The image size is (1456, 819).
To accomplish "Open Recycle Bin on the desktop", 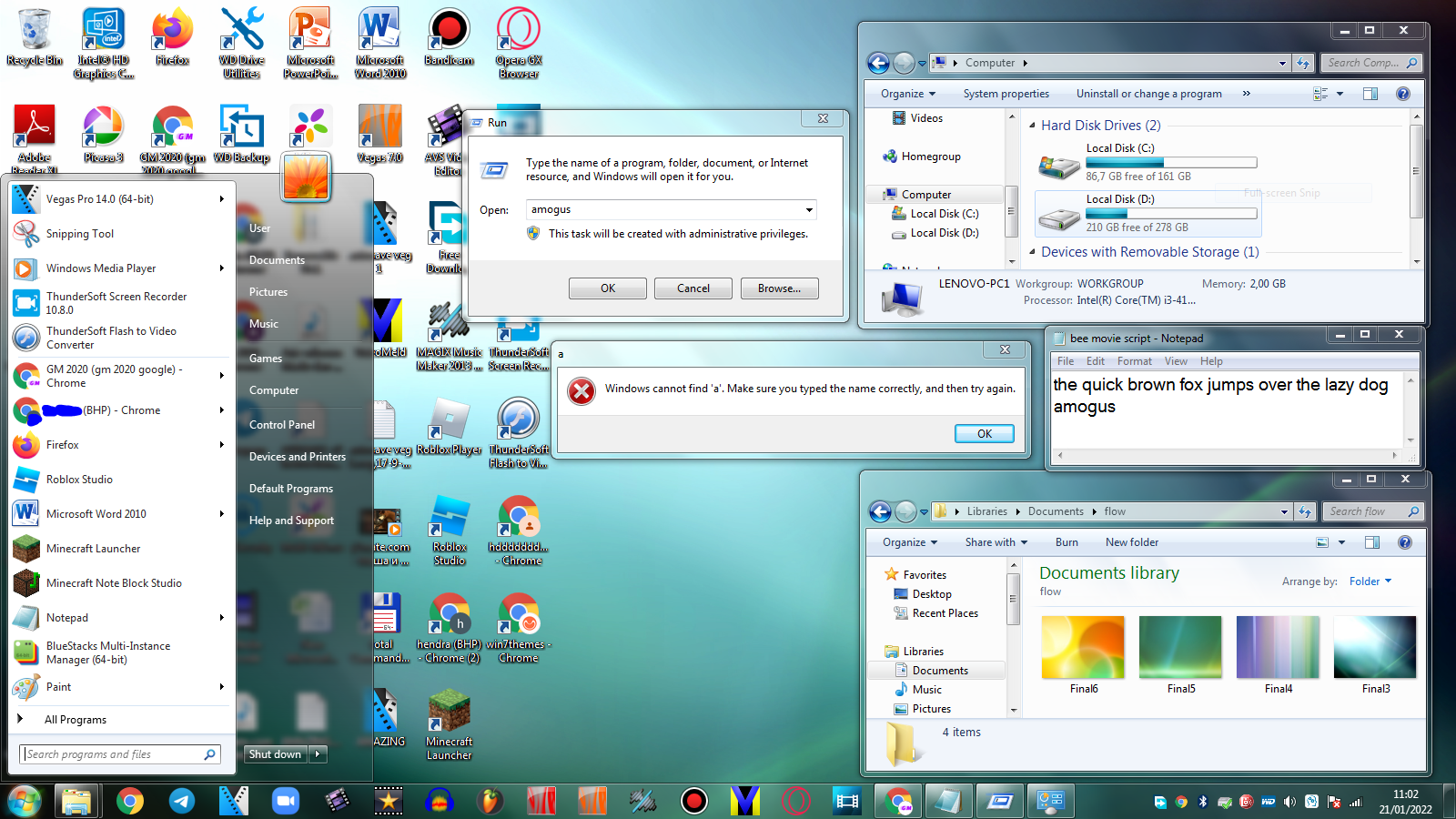I will 35,36.
